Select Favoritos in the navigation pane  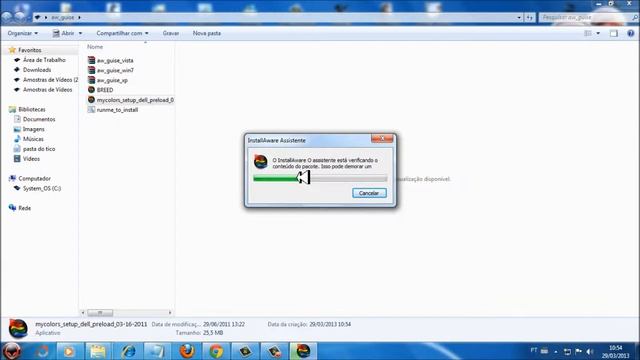[x=29, y=50]
